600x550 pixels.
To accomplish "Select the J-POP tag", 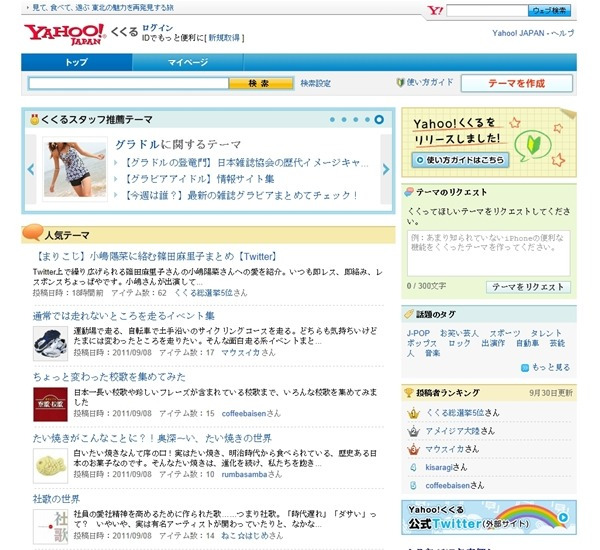I will (418, 333).
